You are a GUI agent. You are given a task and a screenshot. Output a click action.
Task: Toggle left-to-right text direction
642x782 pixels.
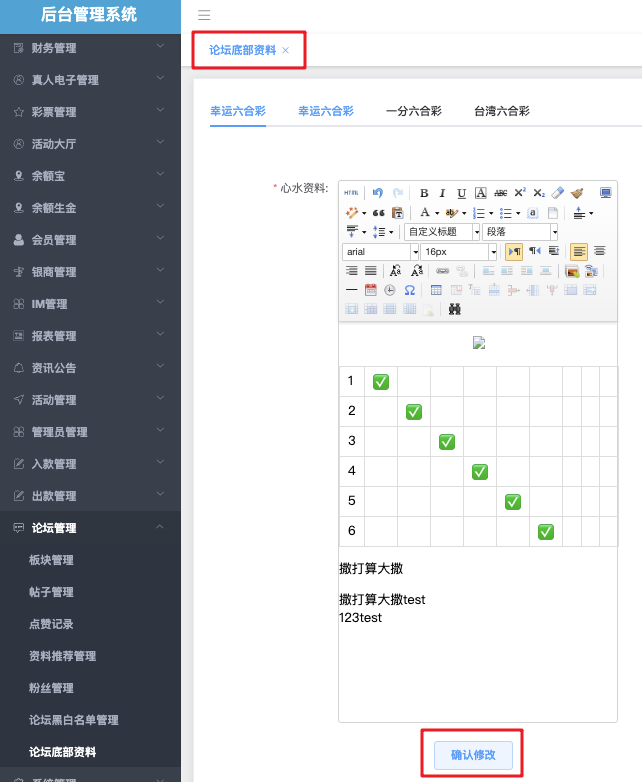(514, 251)
